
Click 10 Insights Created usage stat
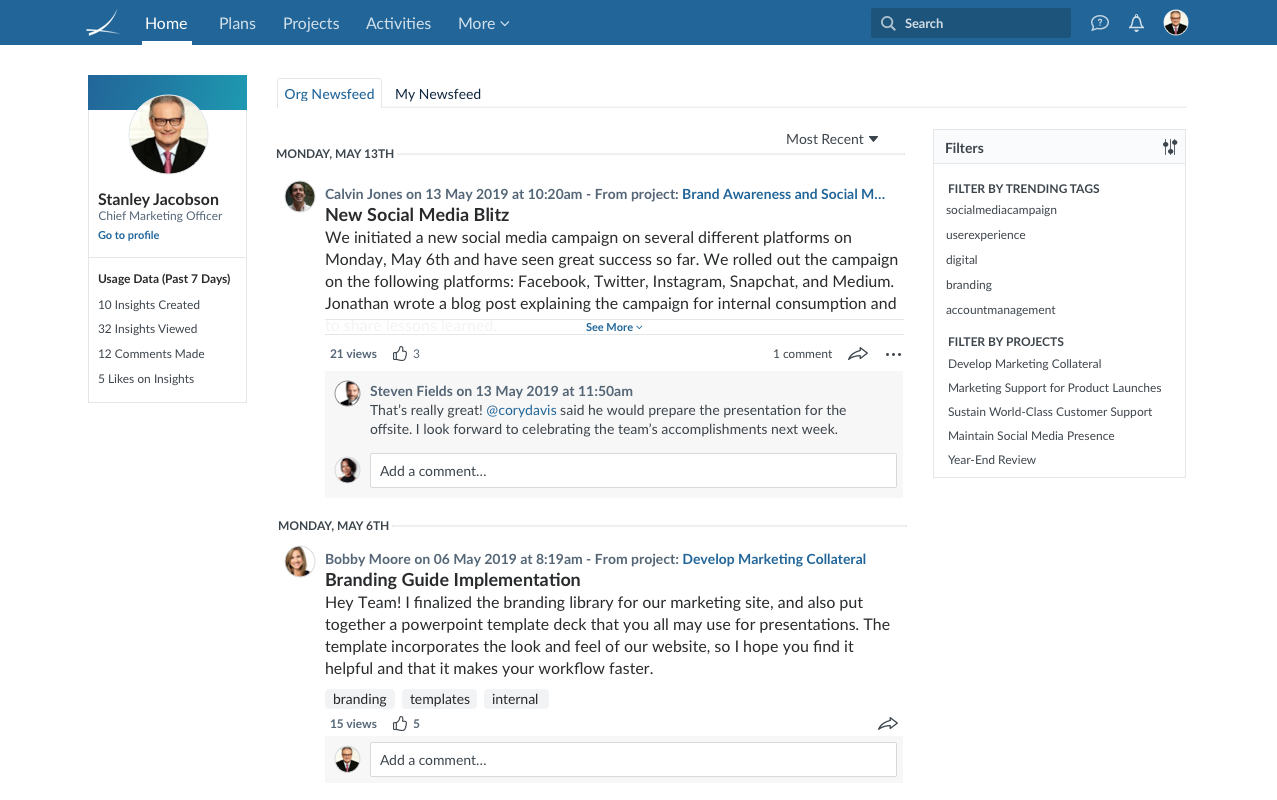[x=149, y=305]
